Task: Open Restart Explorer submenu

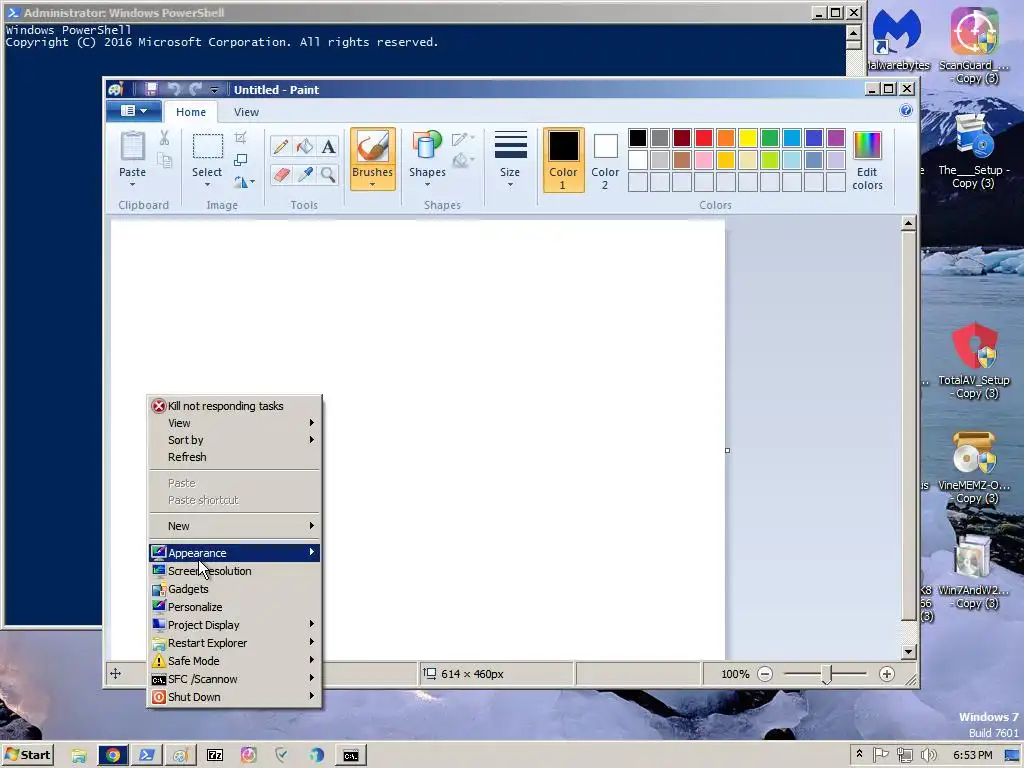Action: (x=234, y=643)
